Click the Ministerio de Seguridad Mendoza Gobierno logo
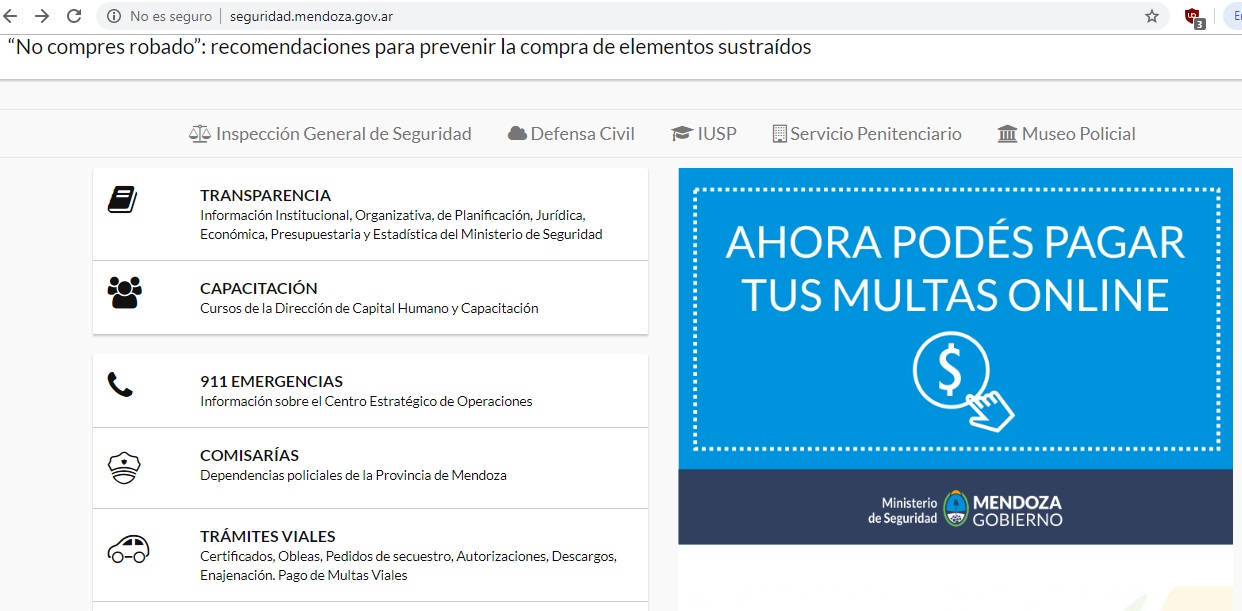The width and height of the screenshot is (1242, 611). (x=965, y=509)
